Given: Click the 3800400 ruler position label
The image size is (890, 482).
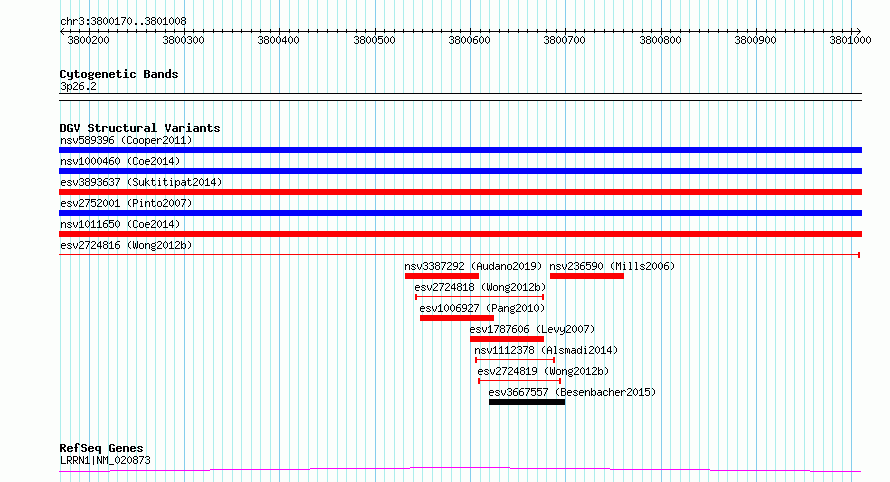Looking at the screenshot, I should 278,40.
